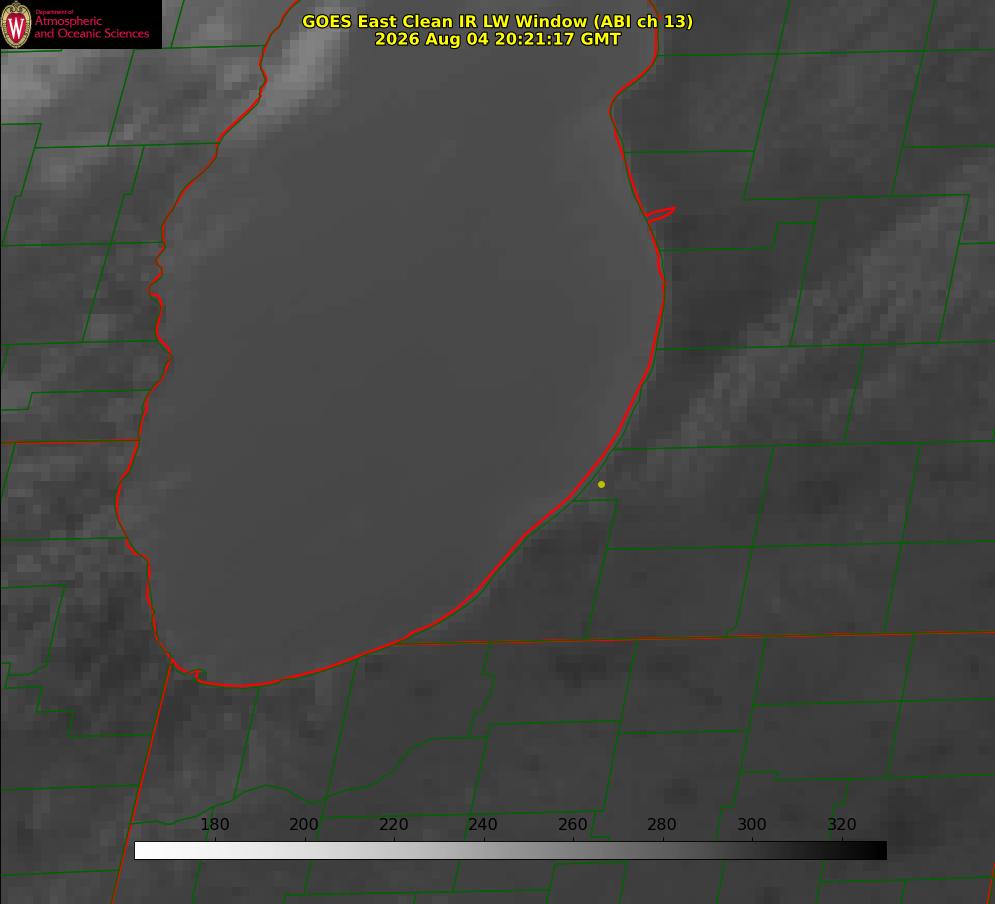Click the small red looped inlet on the east shore

coord(660,213)
